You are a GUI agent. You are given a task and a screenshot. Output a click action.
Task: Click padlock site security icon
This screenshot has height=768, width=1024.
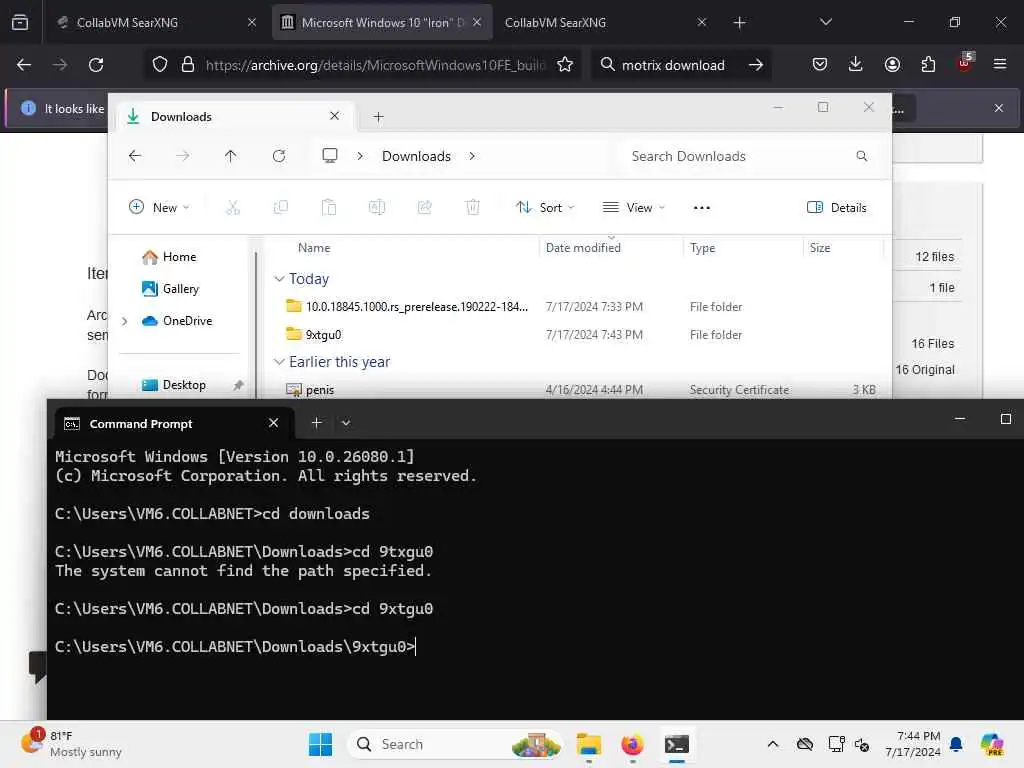click(x=188, y=65)
